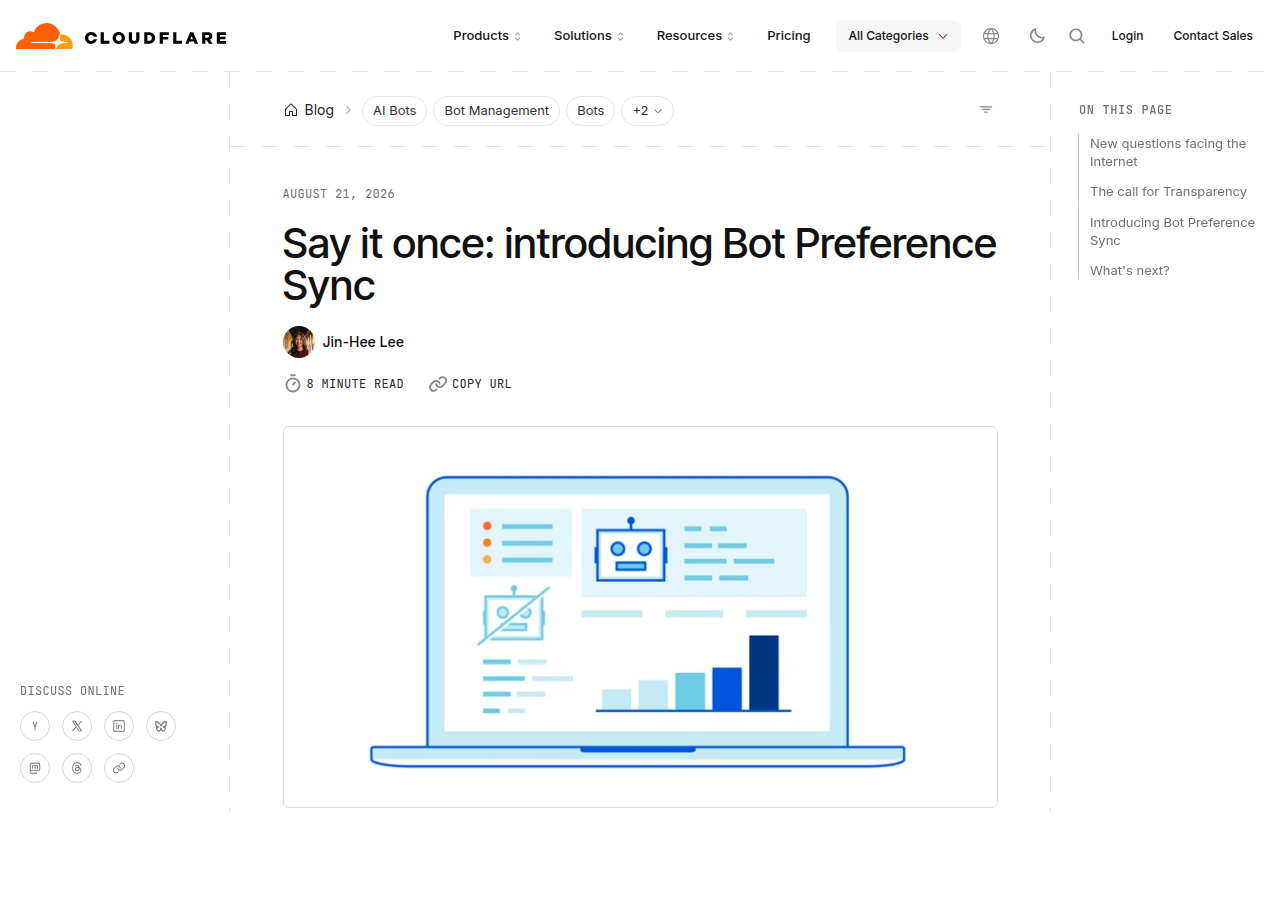Click the Cloudflare logo
The height and width of the screenshot is (900, 1280).
[121, 37]
